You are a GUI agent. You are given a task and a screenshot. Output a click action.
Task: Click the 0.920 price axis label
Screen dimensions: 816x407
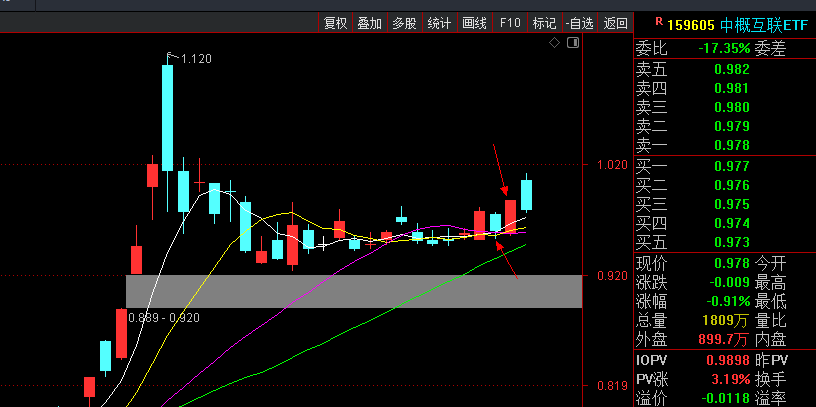(x=613, y=275)
